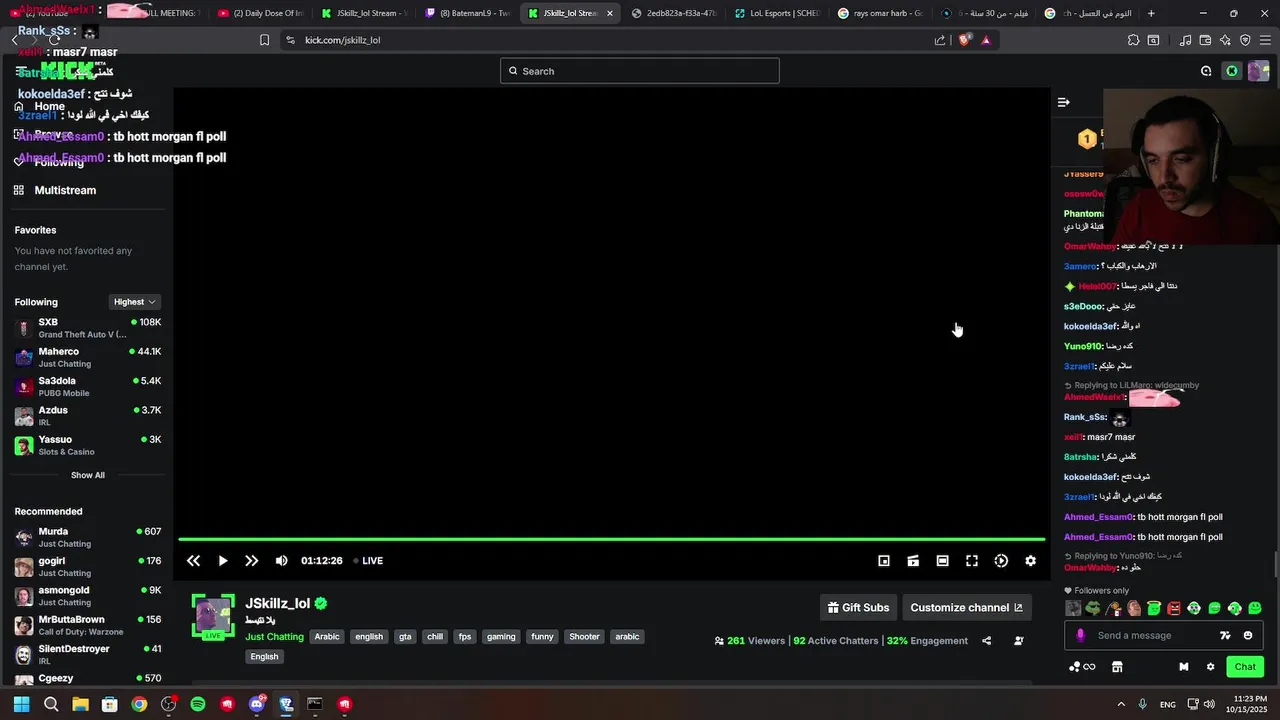Click Customize channel button
This screenshot has width=1280, height=720.
point(967,607)
